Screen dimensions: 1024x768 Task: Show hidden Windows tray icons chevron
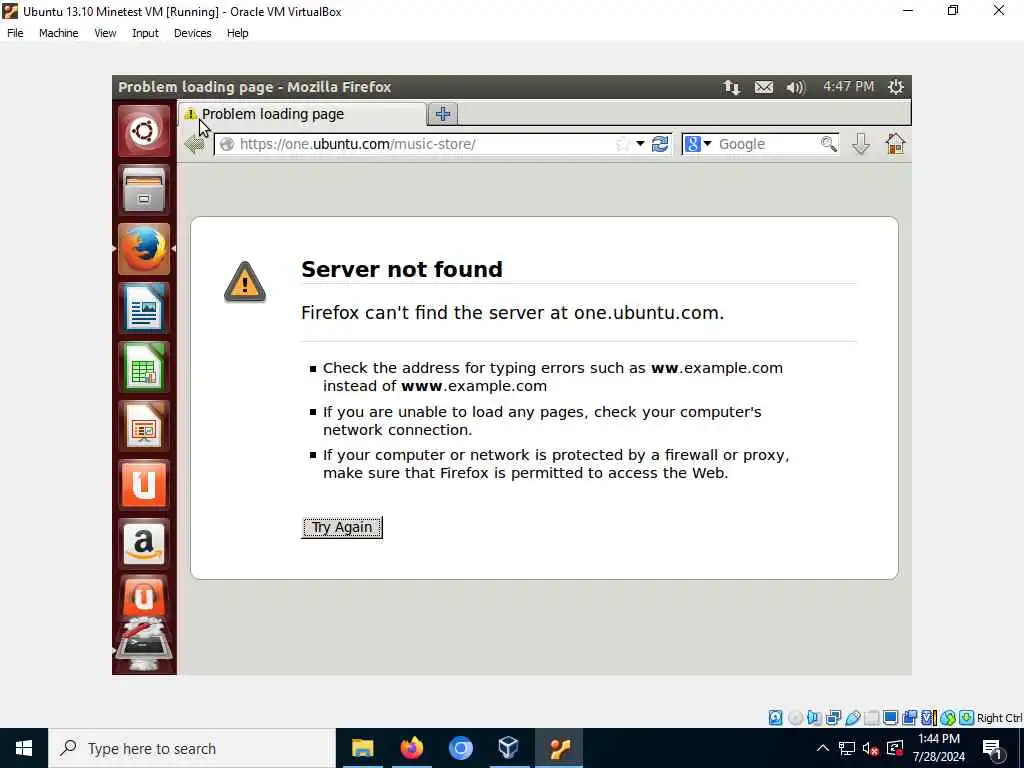pos(822,748)
